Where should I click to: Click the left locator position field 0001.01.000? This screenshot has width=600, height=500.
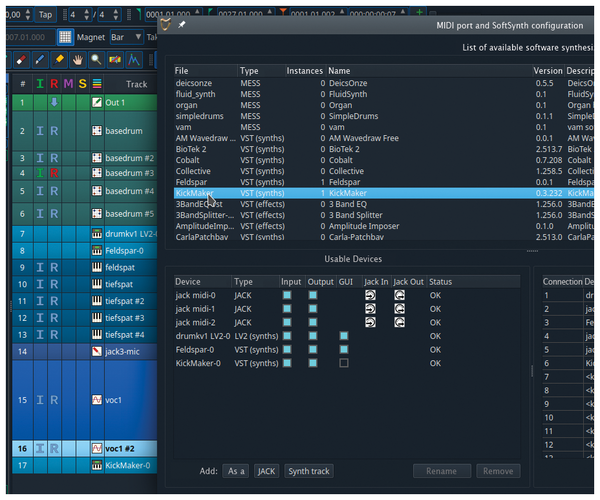point(173,14)
